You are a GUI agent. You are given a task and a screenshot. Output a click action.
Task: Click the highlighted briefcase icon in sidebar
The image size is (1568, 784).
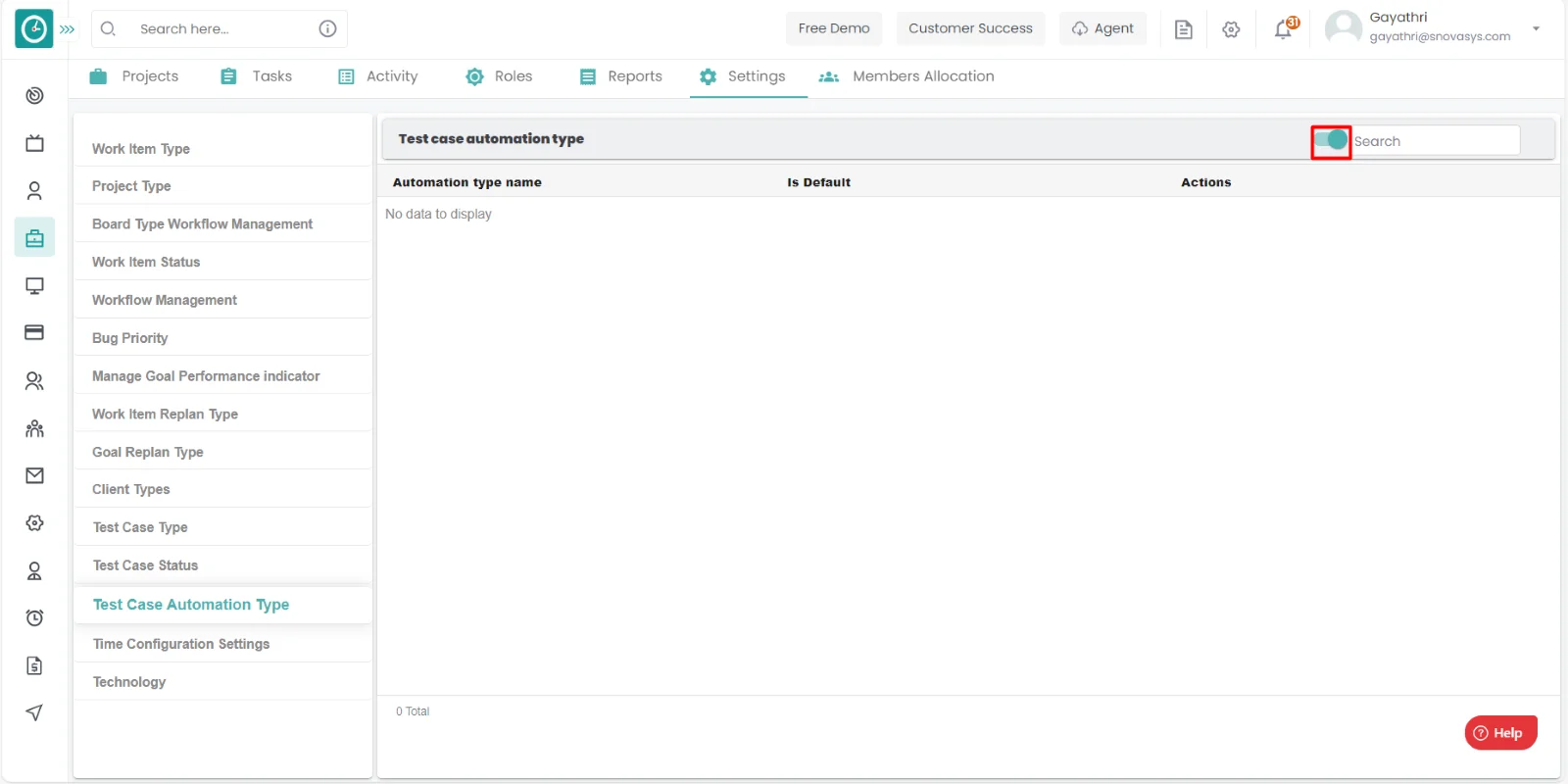click(x=34, y=237)
